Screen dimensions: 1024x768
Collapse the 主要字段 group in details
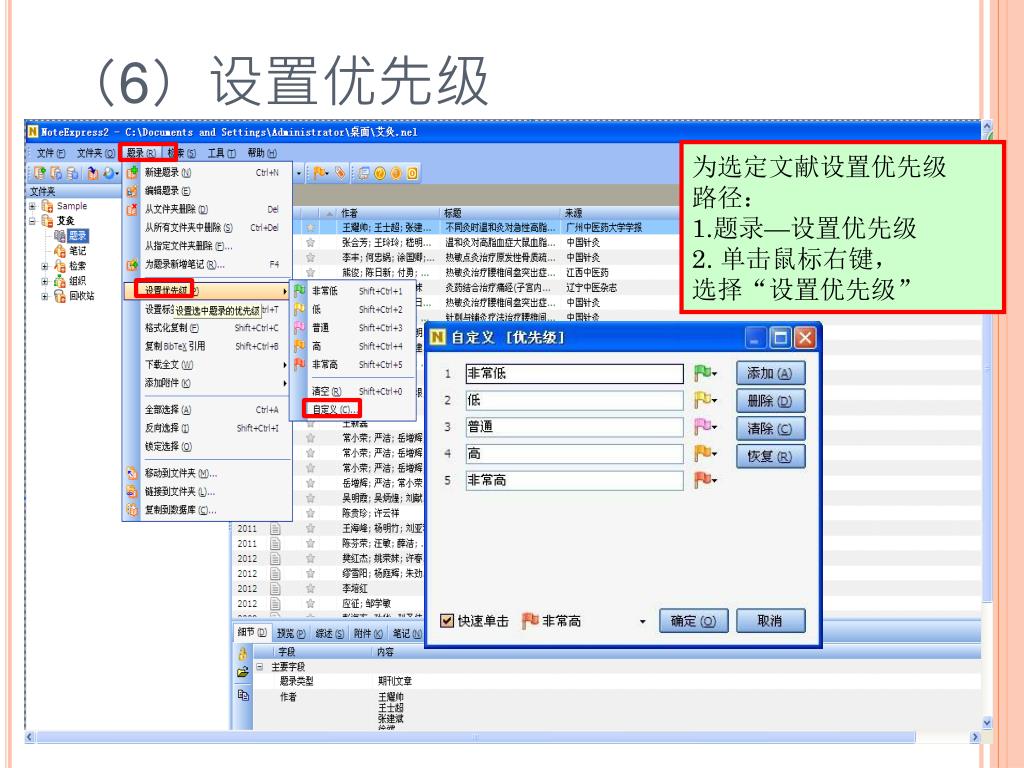coord(259,667)
